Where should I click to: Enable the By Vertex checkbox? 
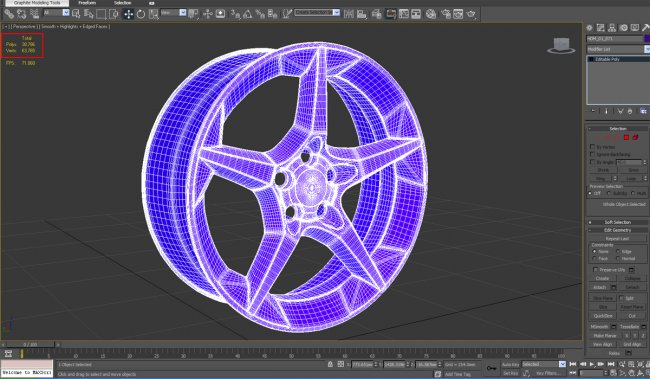point(592,147)
